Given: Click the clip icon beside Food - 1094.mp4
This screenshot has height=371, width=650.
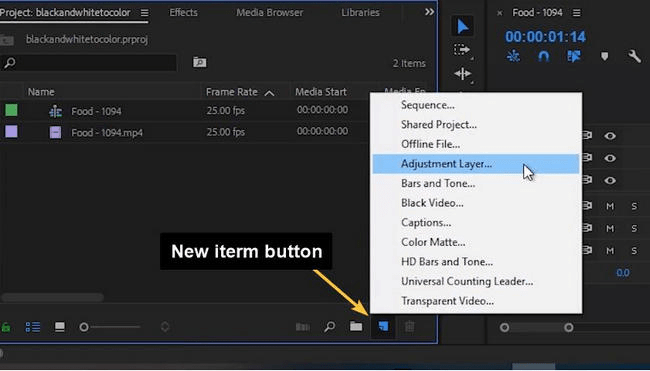Looking at the screenshot, I should pyautogui.click(x=56, y=132).
